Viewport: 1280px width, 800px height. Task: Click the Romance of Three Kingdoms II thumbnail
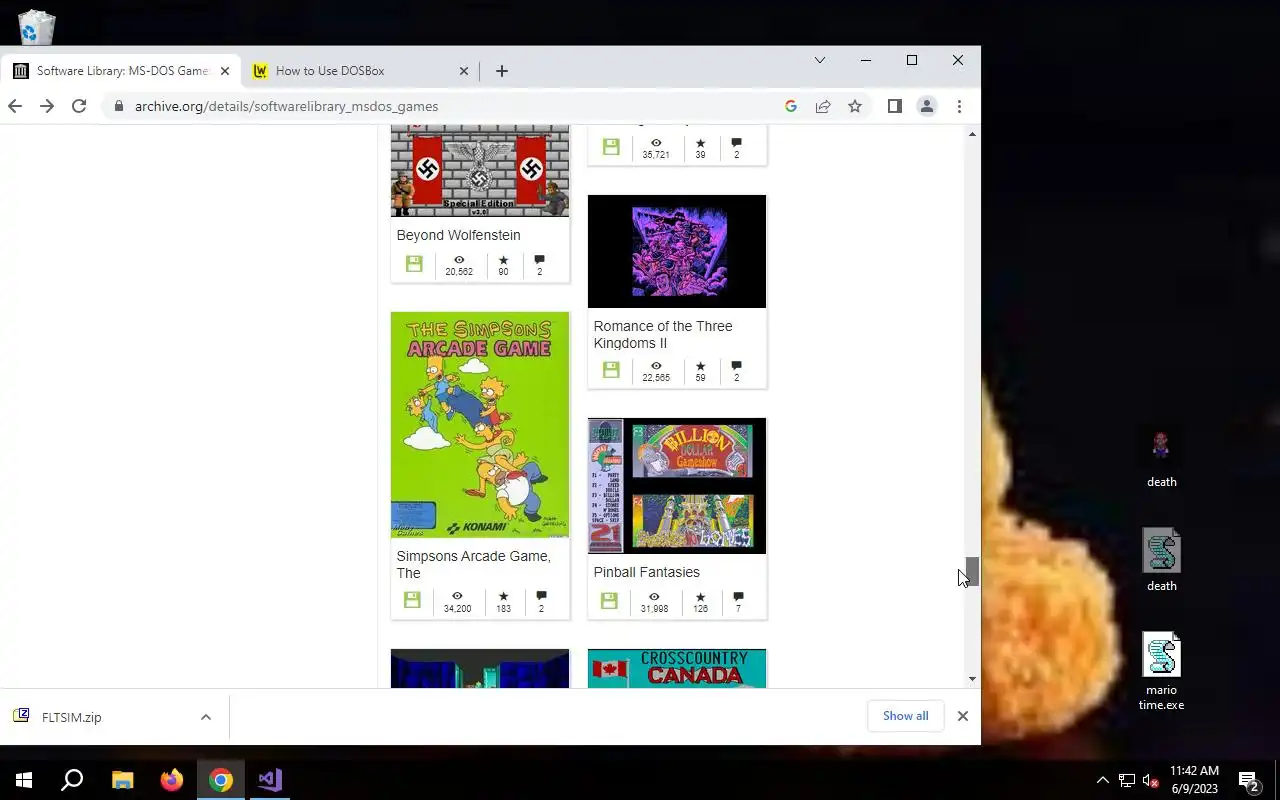click(x=677, y=251)
